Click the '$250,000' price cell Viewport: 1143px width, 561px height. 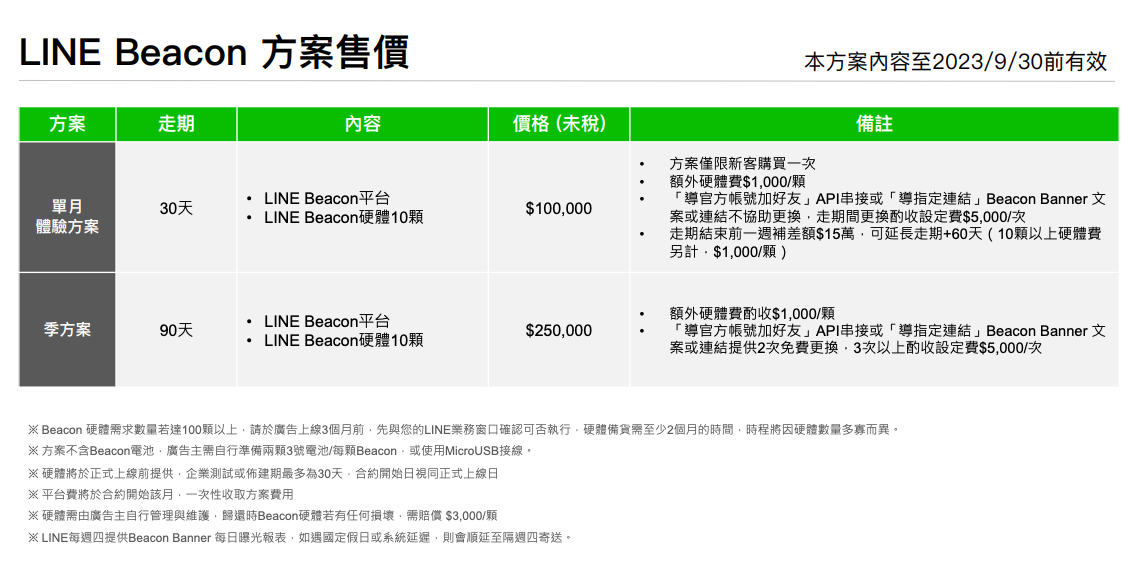click(559, 330)
